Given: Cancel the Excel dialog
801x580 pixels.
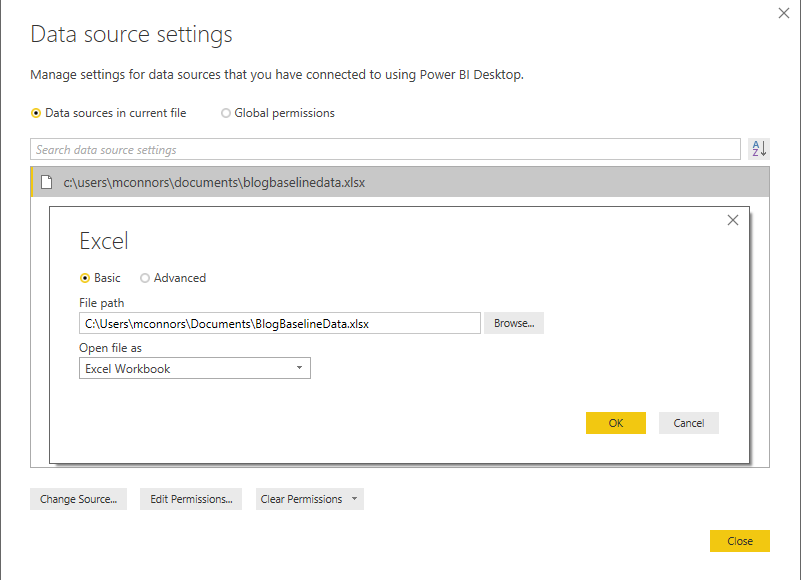Looking at the screenshot, I should 688,422.
